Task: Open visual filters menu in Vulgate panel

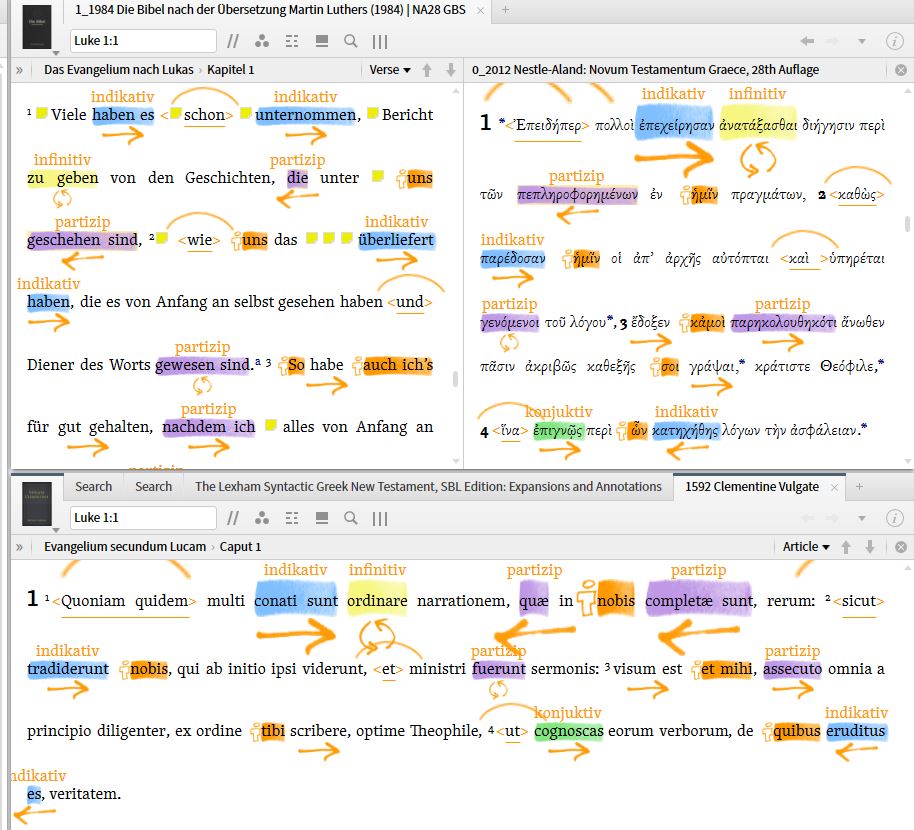Action: click(262, 518)
